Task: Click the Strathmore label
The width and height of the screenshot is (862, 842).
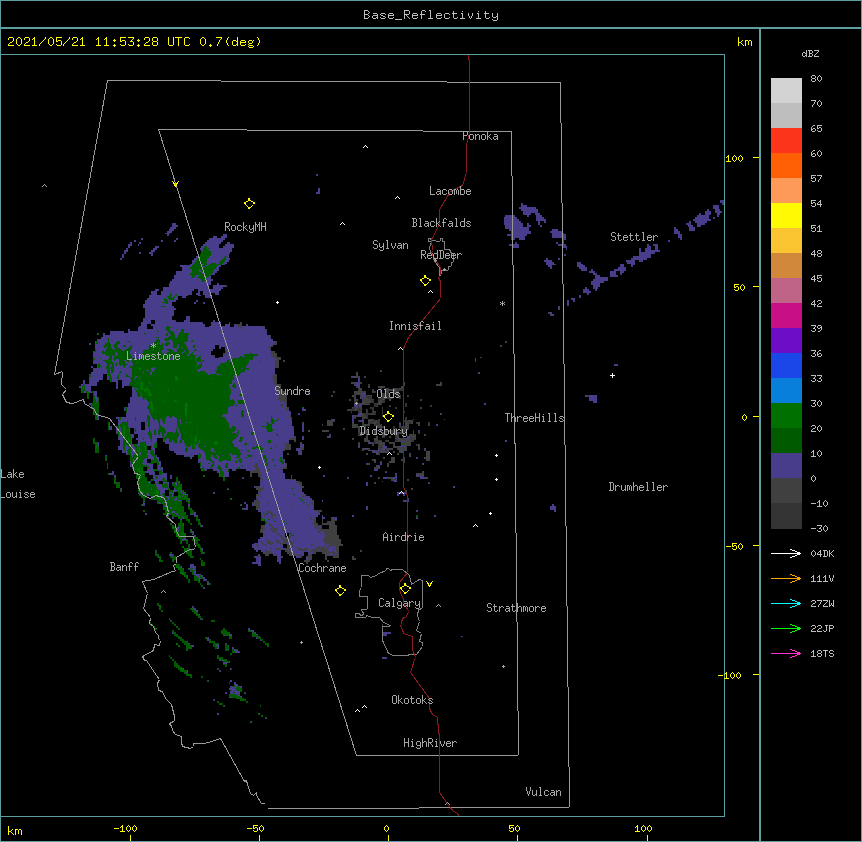Action: pos(516,608)
